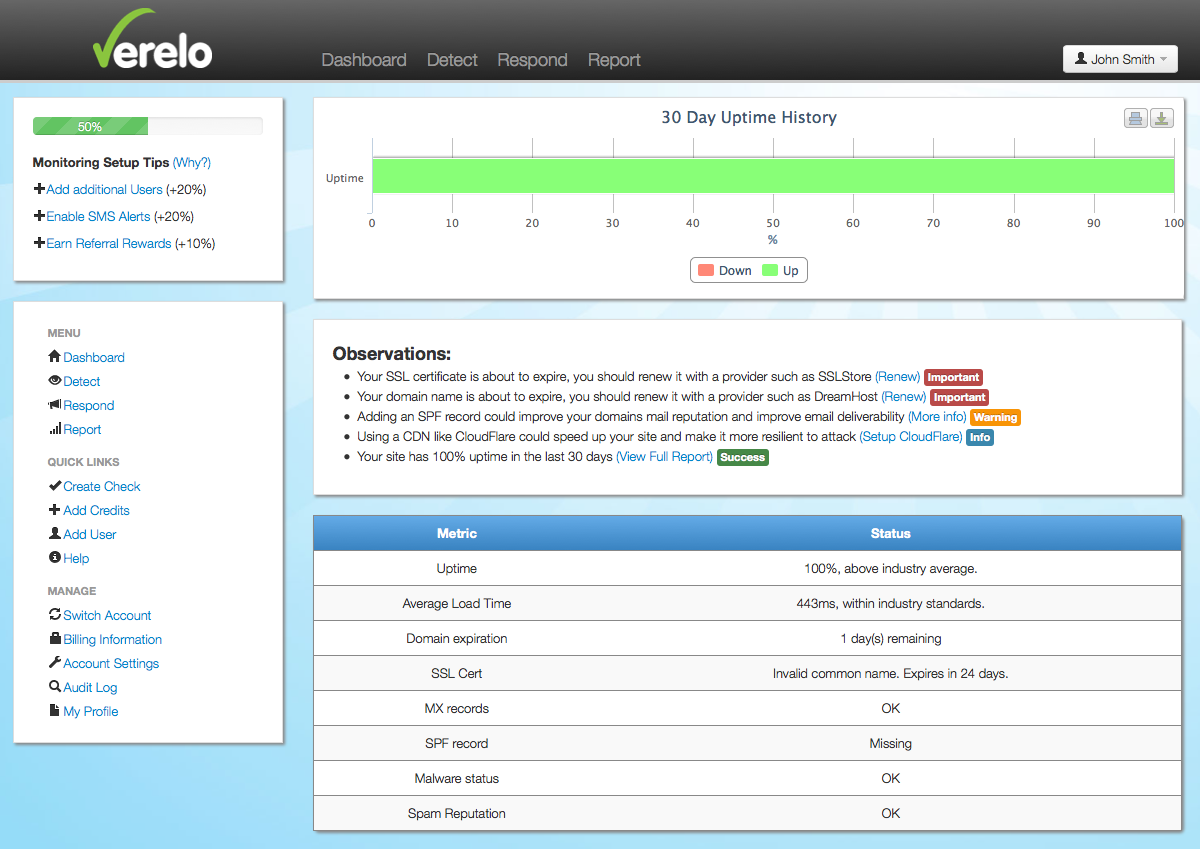Click the green Success badge
The width and height of the screenshot is (1200, 849).
(x=743, y=457)
